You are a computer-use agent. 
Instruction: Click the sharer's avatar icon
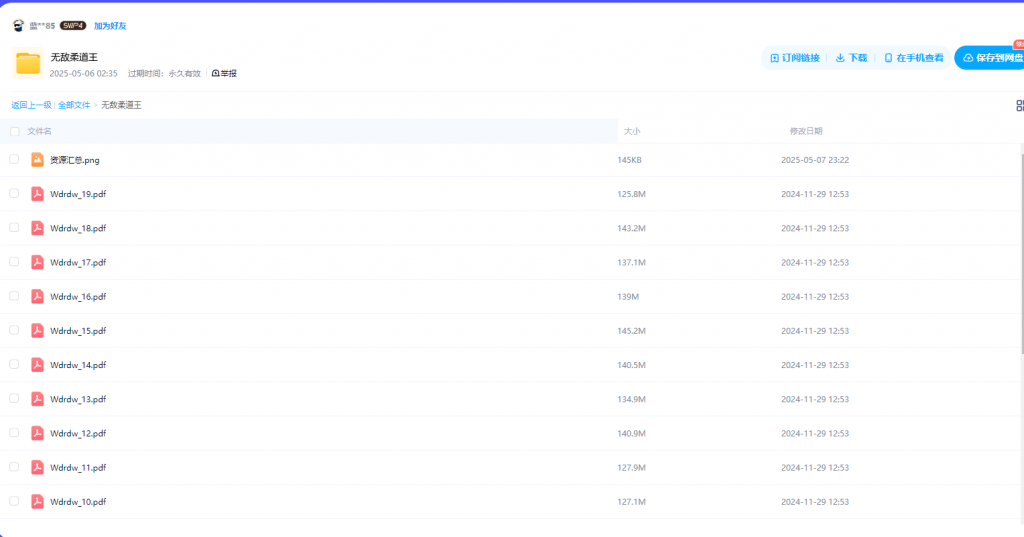(x=18, y=25)
